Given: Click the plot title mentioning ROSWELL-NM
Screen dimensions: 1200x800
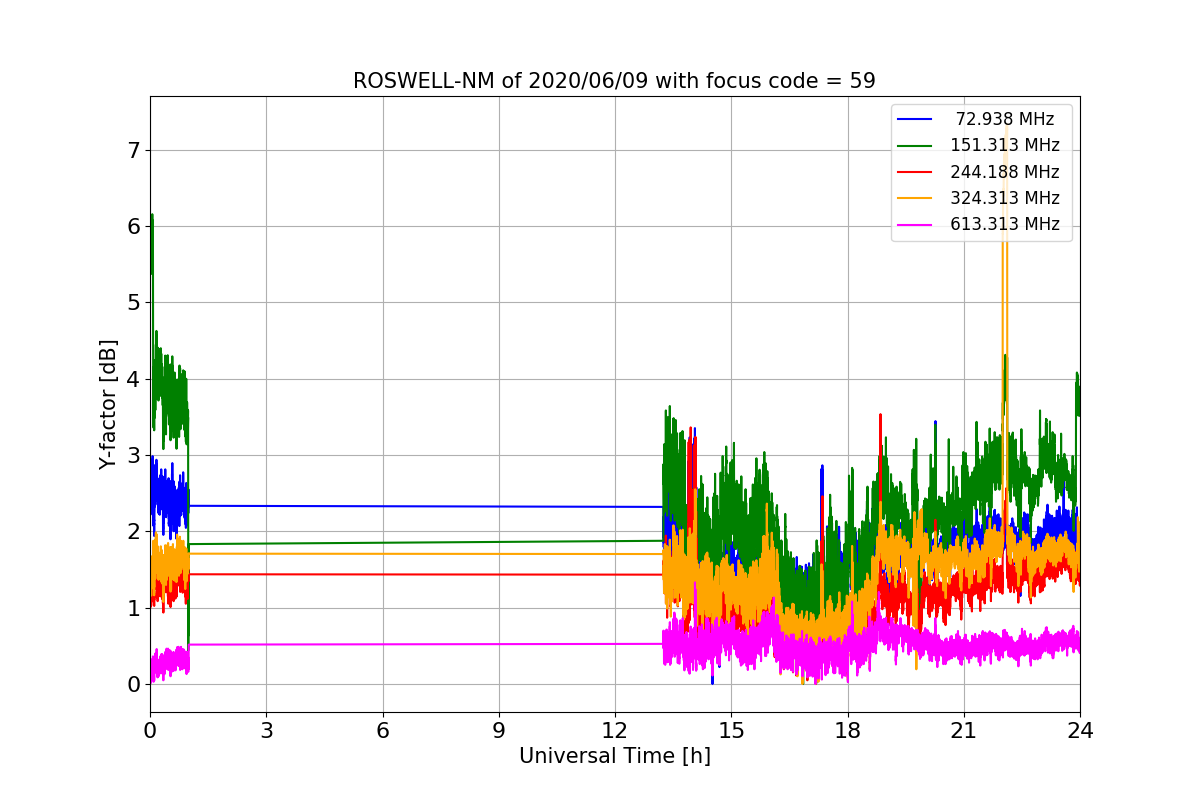Looking at the screenshot, I should pyautogui.click(x=614, y=81).
